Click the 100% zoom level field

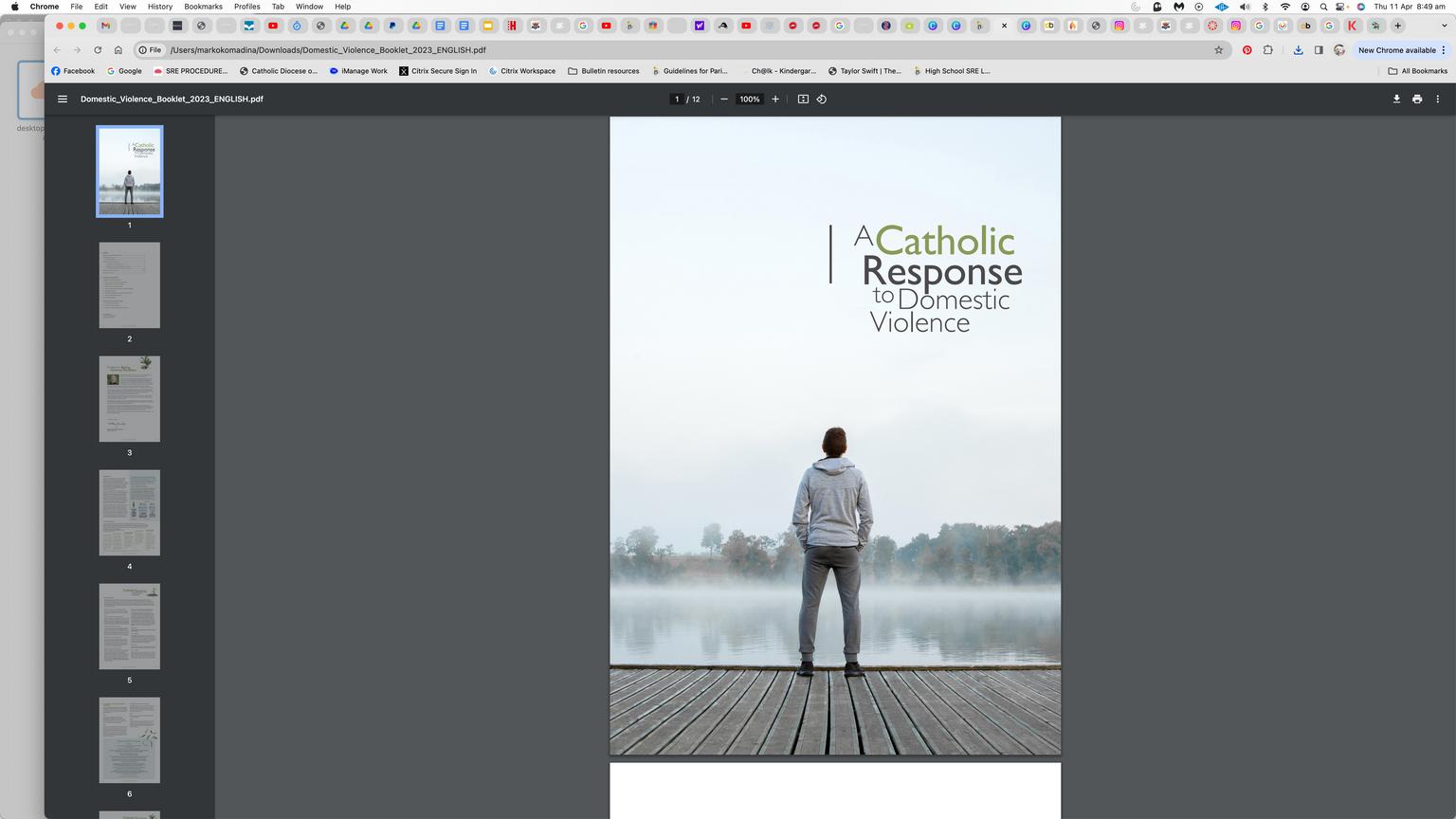pos(750,99)
